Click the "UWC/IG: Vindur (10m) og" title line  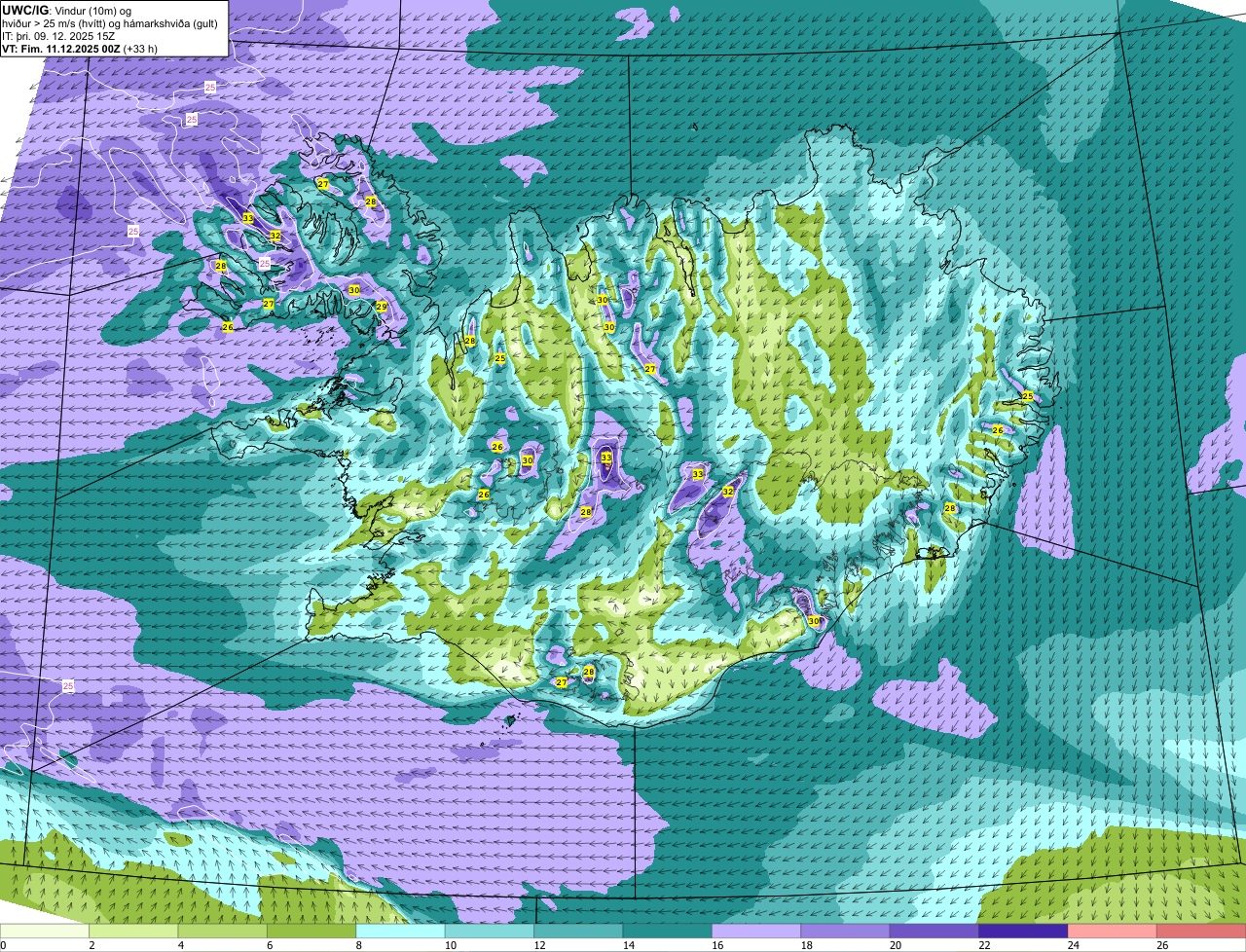67,10
